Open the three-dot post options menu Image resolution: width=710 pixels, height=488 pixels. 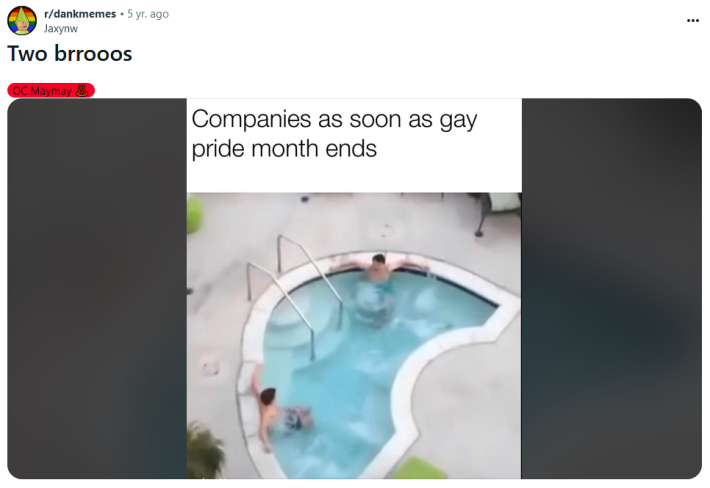point(692,20)
